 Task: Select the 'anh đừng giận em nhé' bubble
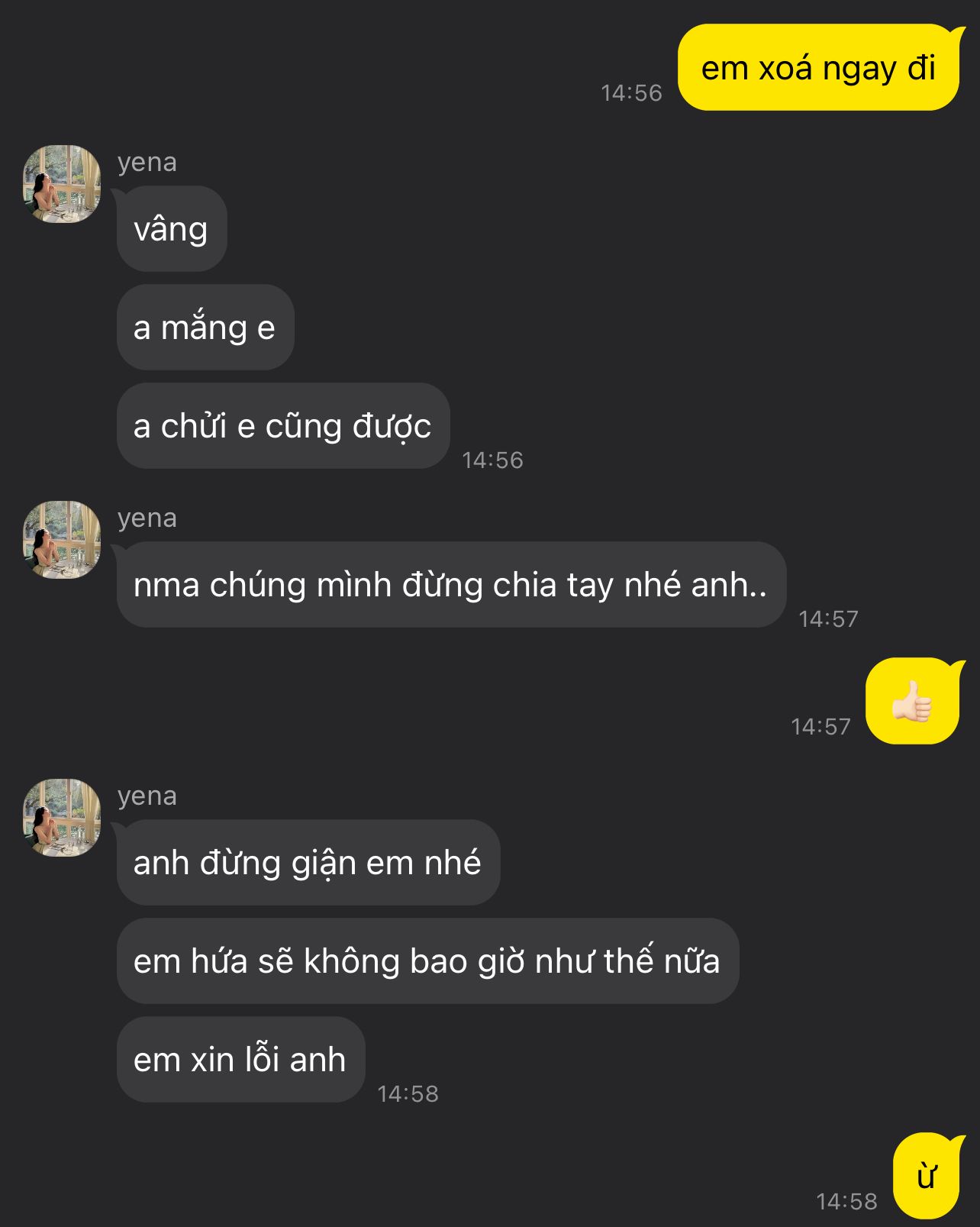[308, 862]
